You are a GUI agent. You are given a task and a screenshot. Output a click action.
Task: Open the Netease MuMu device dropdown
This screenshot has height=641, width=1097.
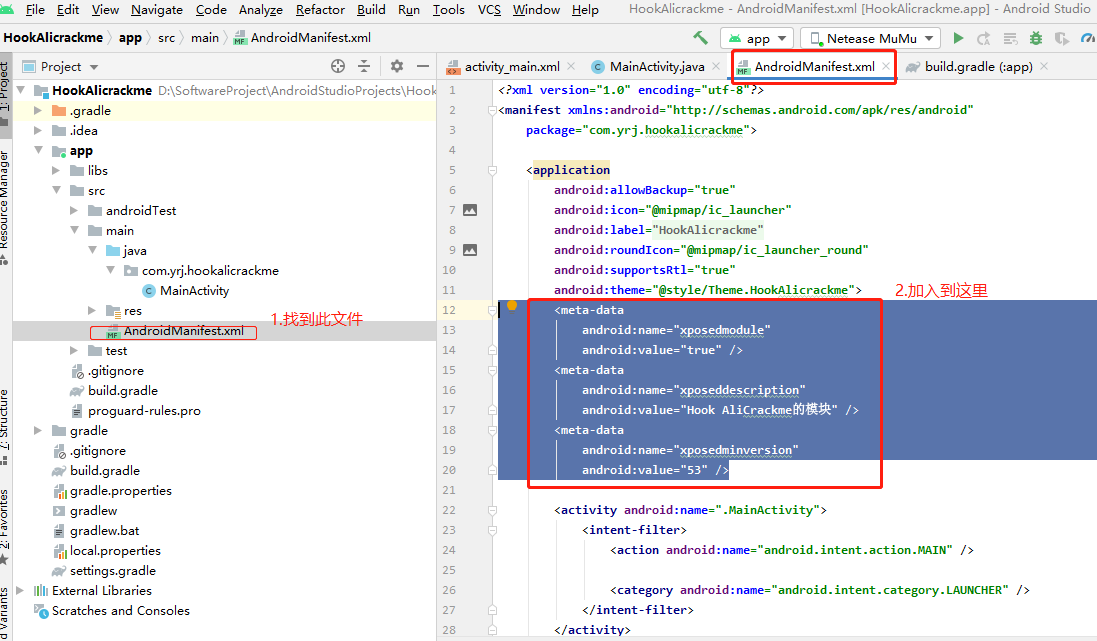pos(870,38)
